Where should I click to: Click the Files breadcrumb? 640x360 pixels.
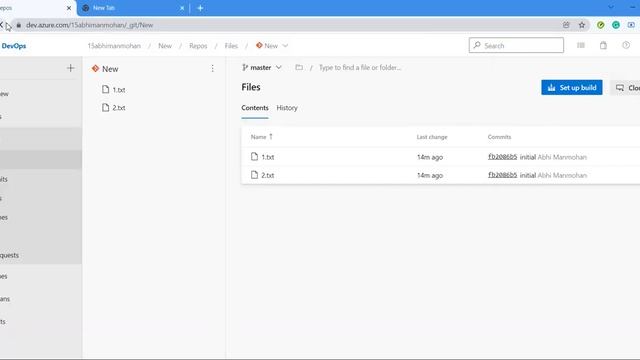coord(231,46)
